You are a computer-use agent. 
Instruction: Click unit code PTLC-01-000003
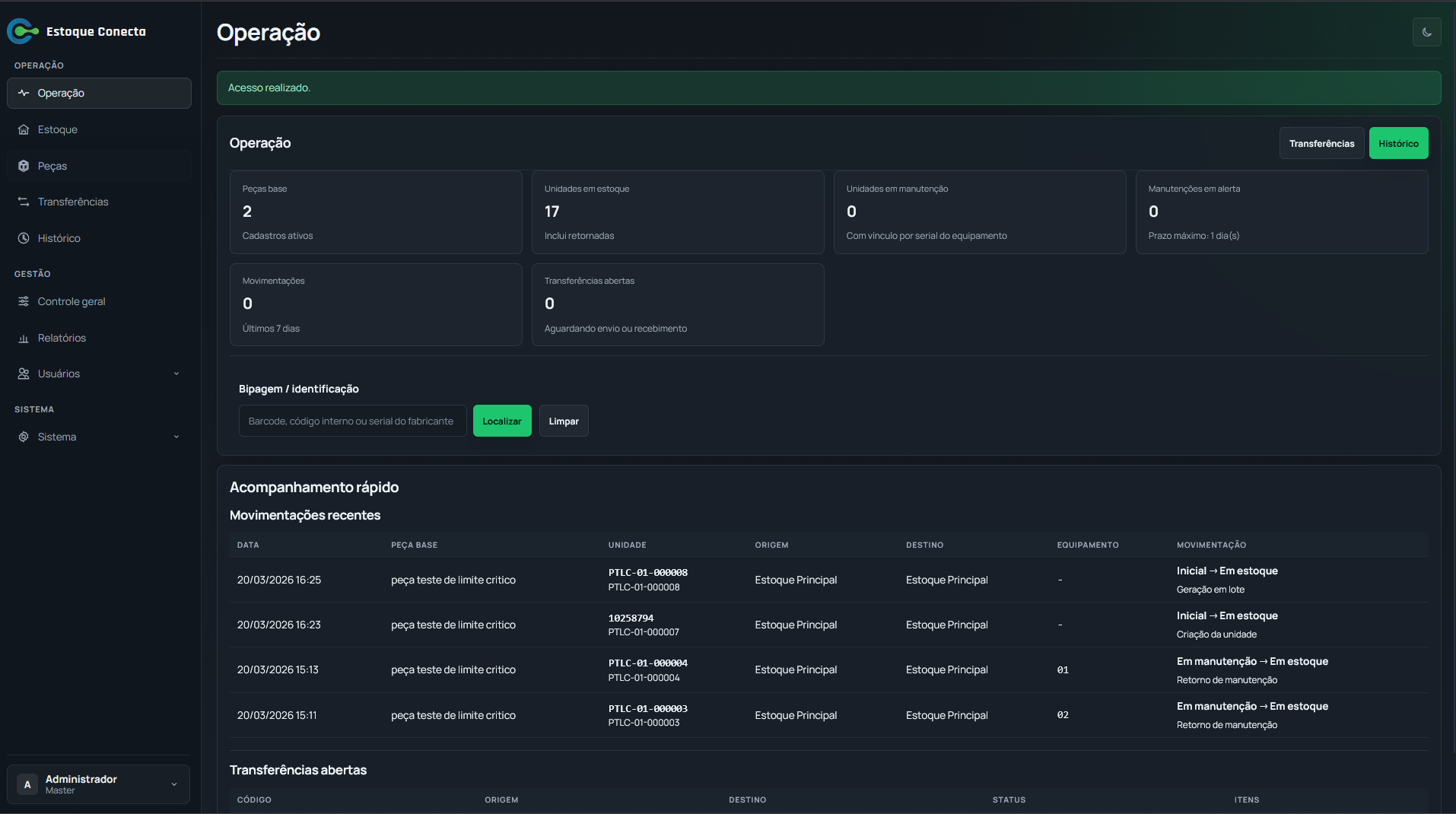click(x=647, y=708)
